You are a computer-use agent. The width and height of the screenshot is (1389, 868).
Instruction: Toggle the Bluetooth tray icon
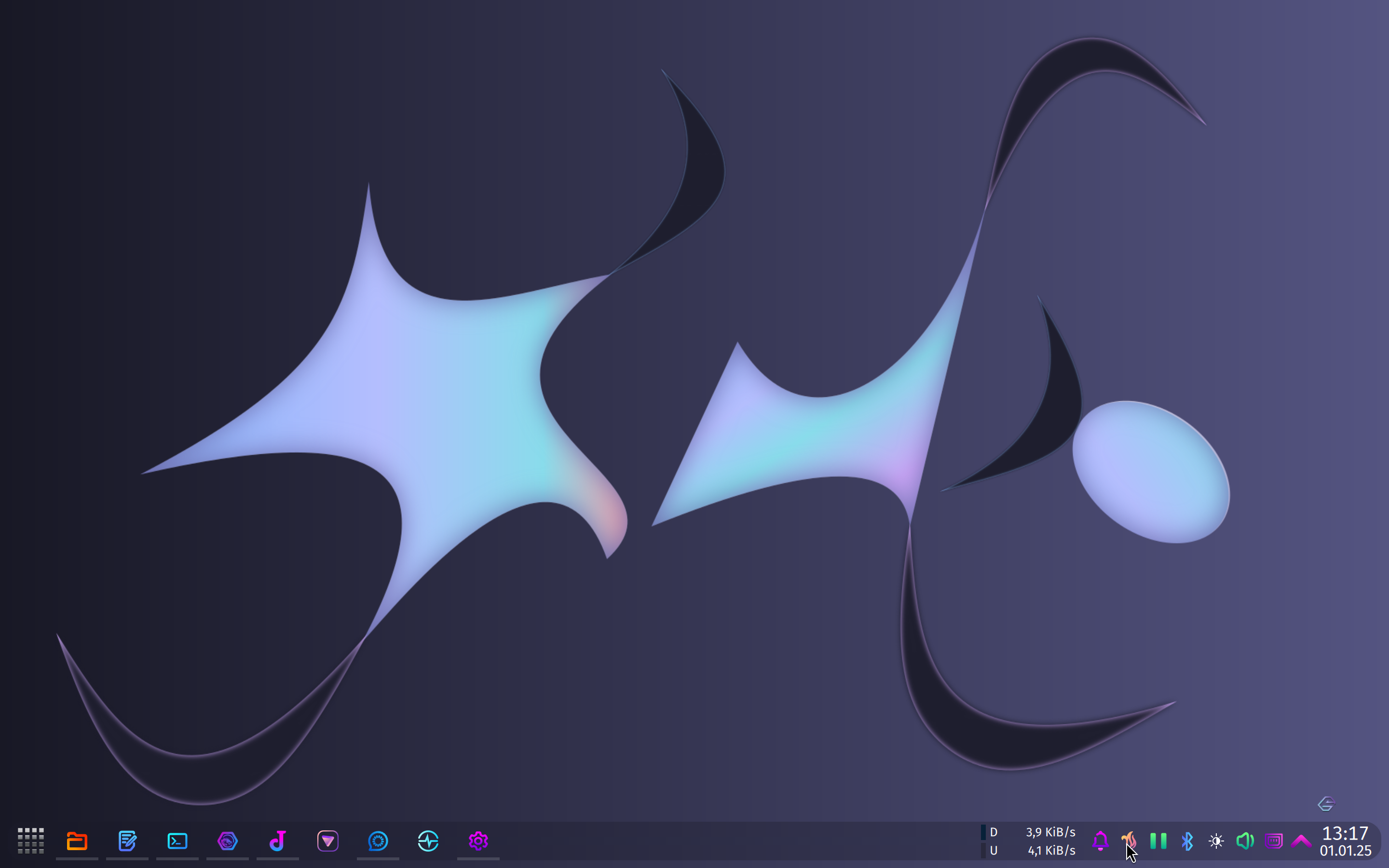(x=1187, y=841)
